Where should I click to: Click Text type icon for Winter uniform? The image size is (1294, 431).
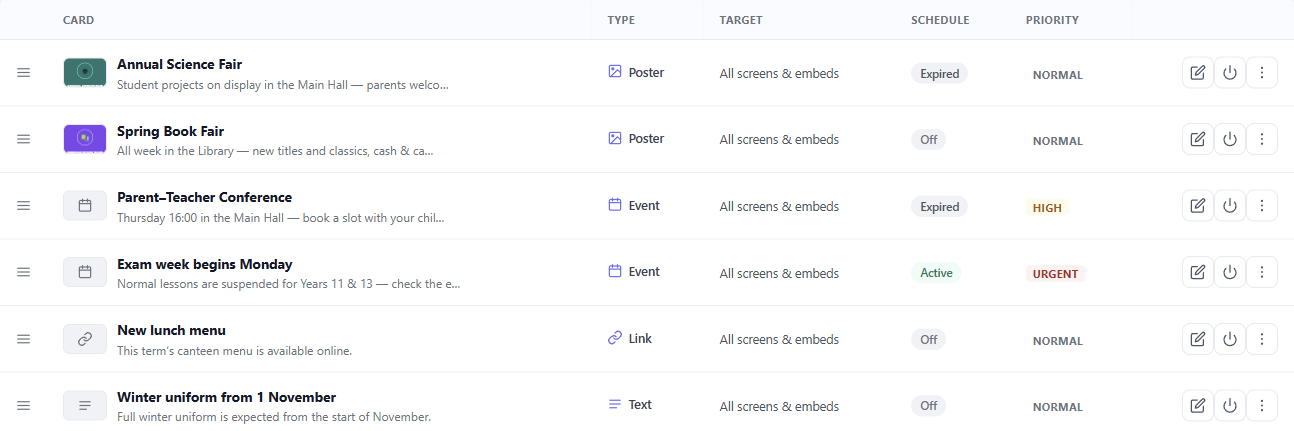[615, 404]
